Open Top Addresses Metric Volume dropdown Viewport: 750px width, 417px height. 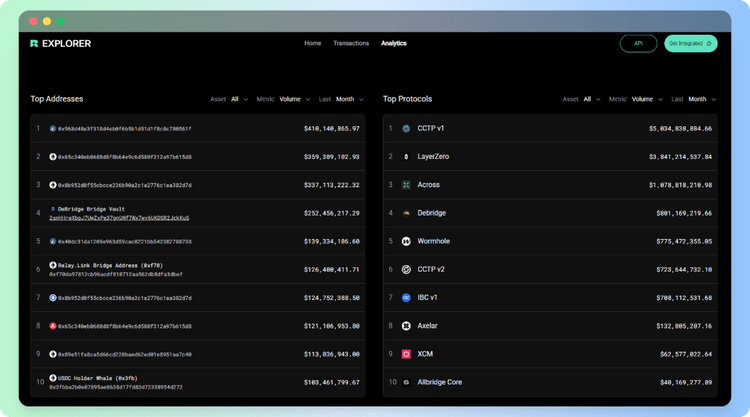pyautogui.click(x=295, y=99)
